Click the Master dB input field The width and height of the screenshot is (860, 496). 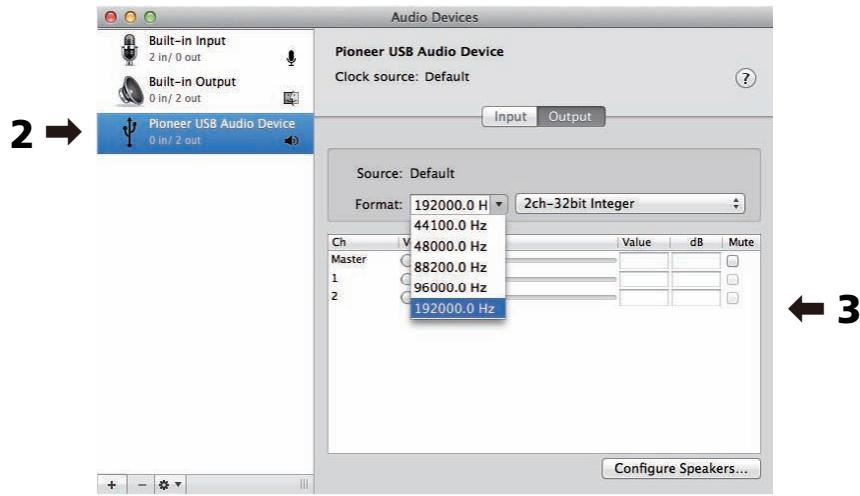coord(695,261)
